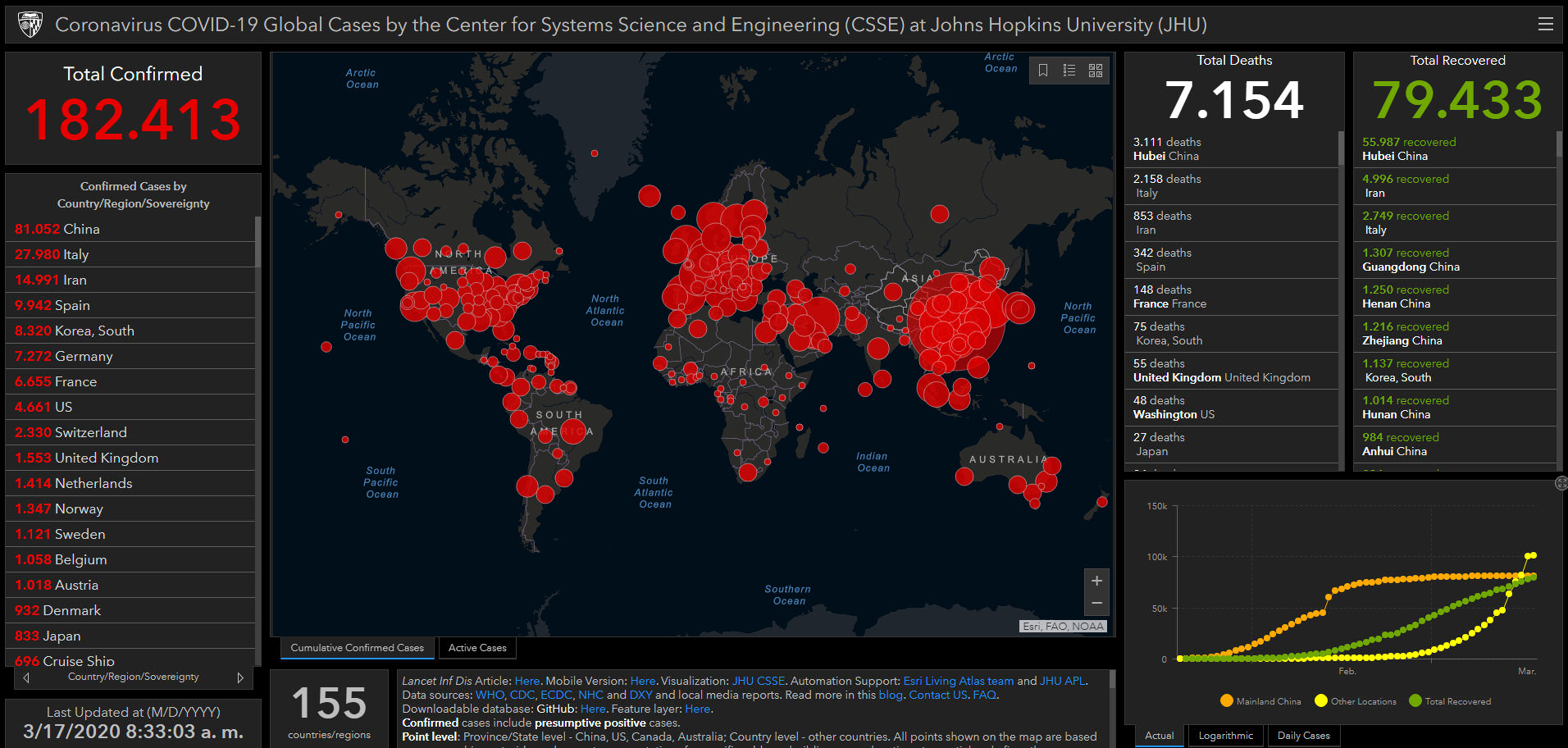This screenshot has height=748, width=1568.
Task: Zoom out on the map
Action: click(1096, 603)
